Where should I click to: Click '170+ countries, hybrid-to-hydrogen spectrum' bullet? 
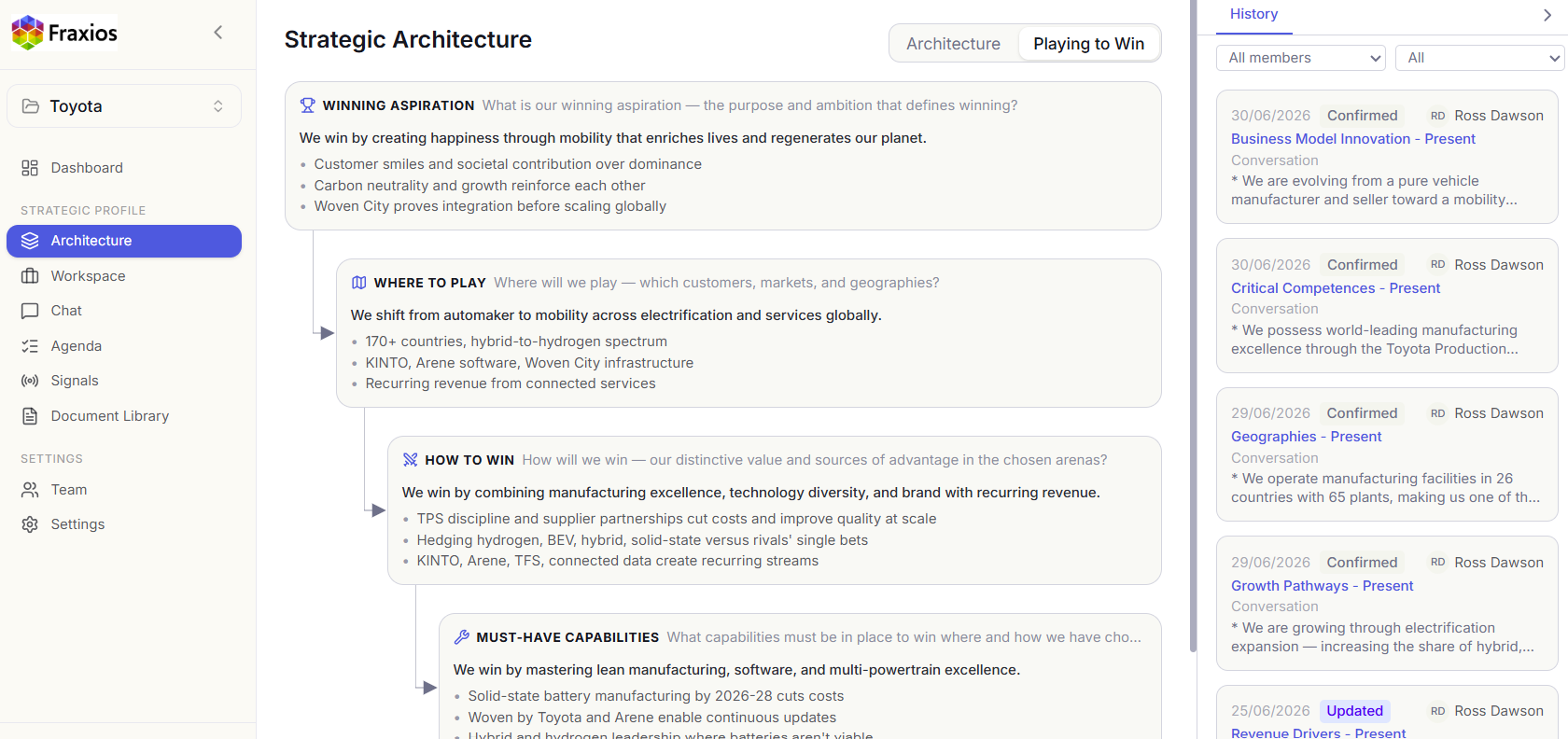click(516, 342)
